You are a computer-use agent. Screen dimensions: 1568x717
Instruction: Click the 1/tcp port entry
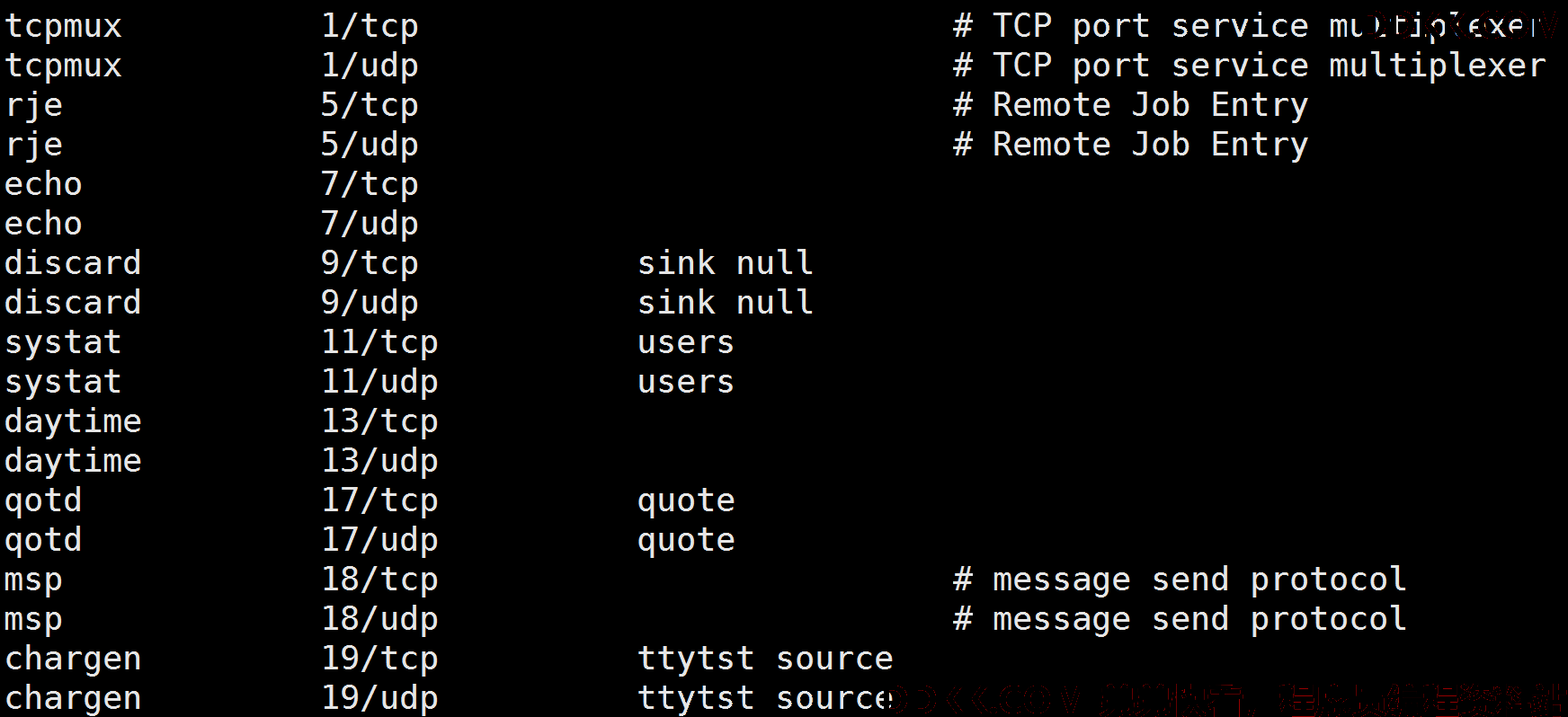pyautogui.click(x=370, y=26)
